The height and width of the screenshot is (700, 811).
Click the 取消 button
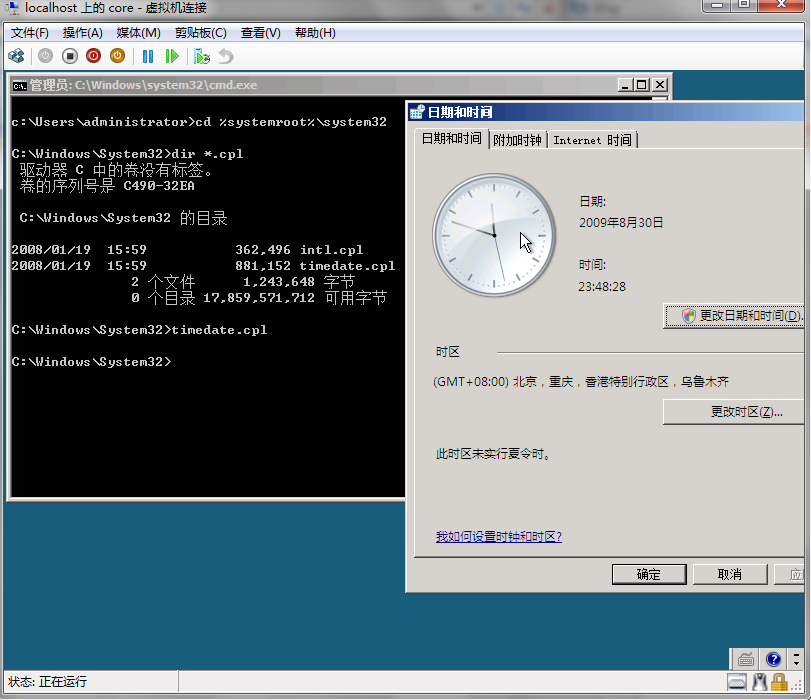point(730,574)
